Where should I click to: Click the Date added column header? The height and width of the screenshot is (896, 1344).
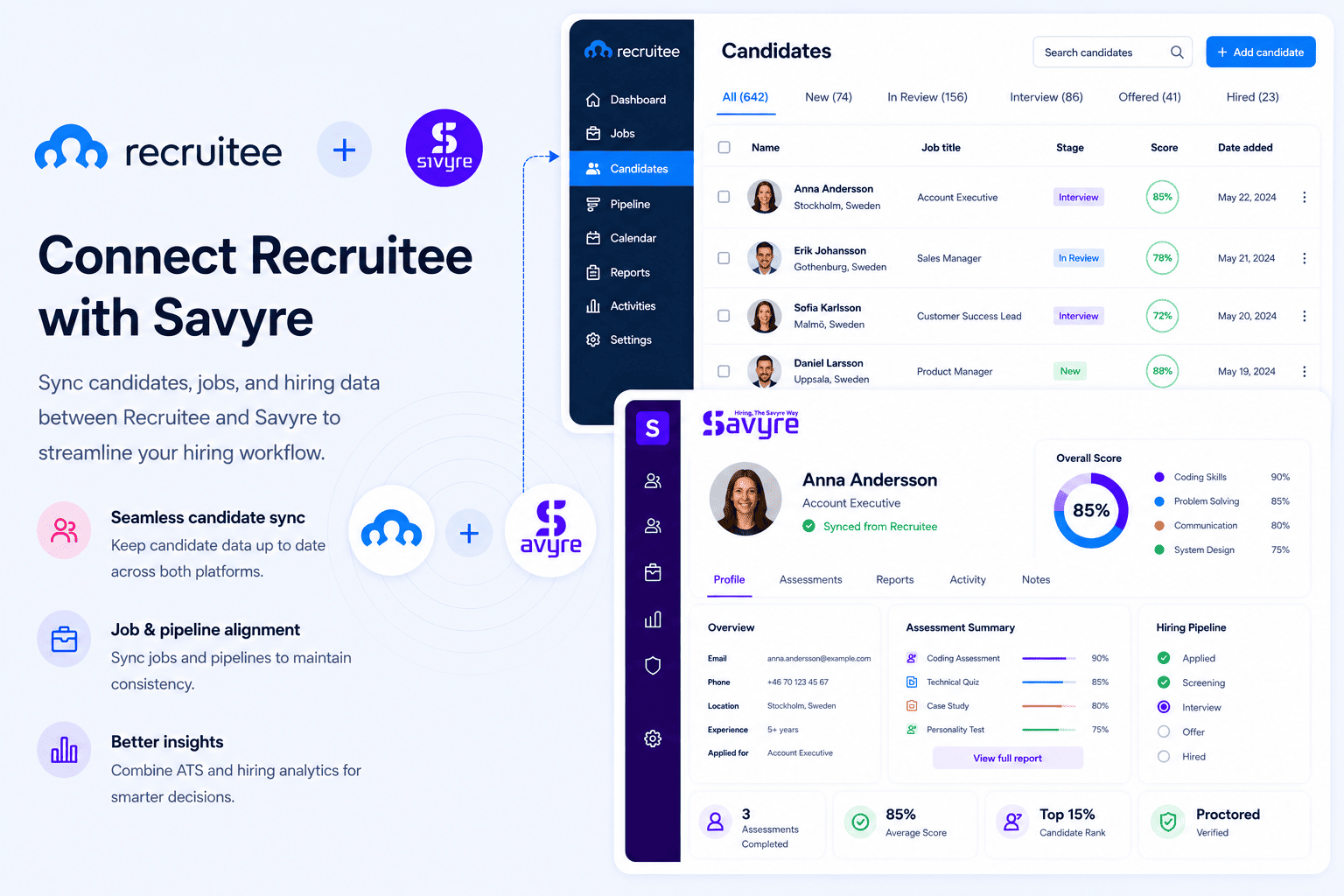(1245, 147)
